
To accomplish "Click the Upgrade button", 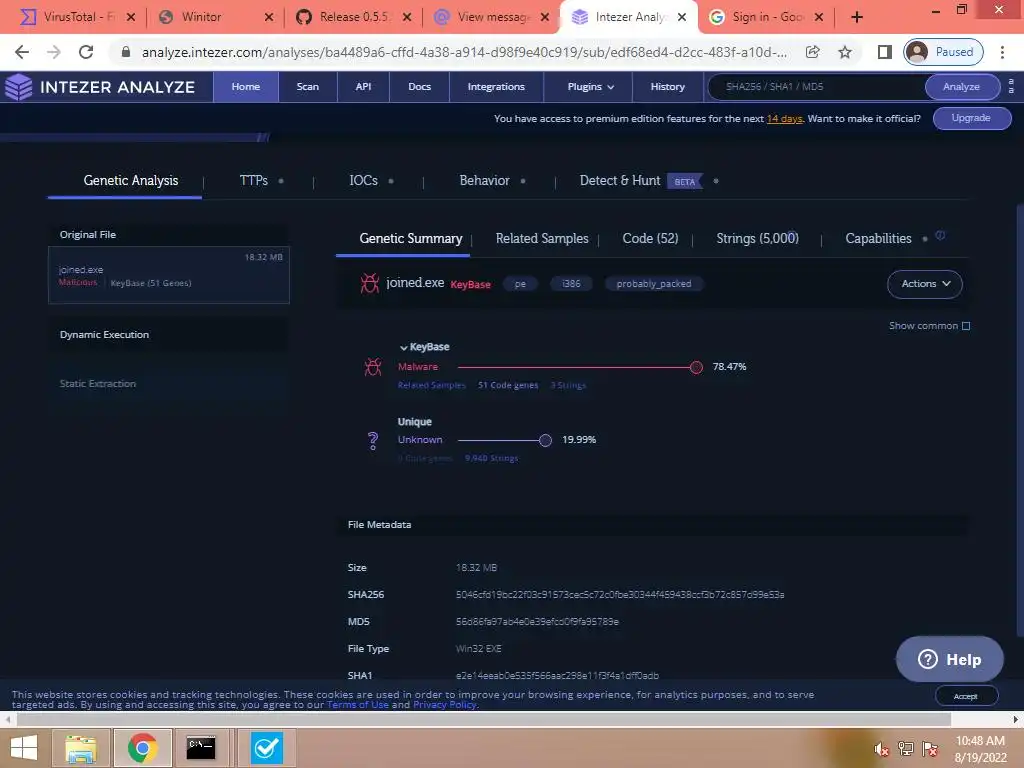I will pyautogui.click(x=971, y=118).
